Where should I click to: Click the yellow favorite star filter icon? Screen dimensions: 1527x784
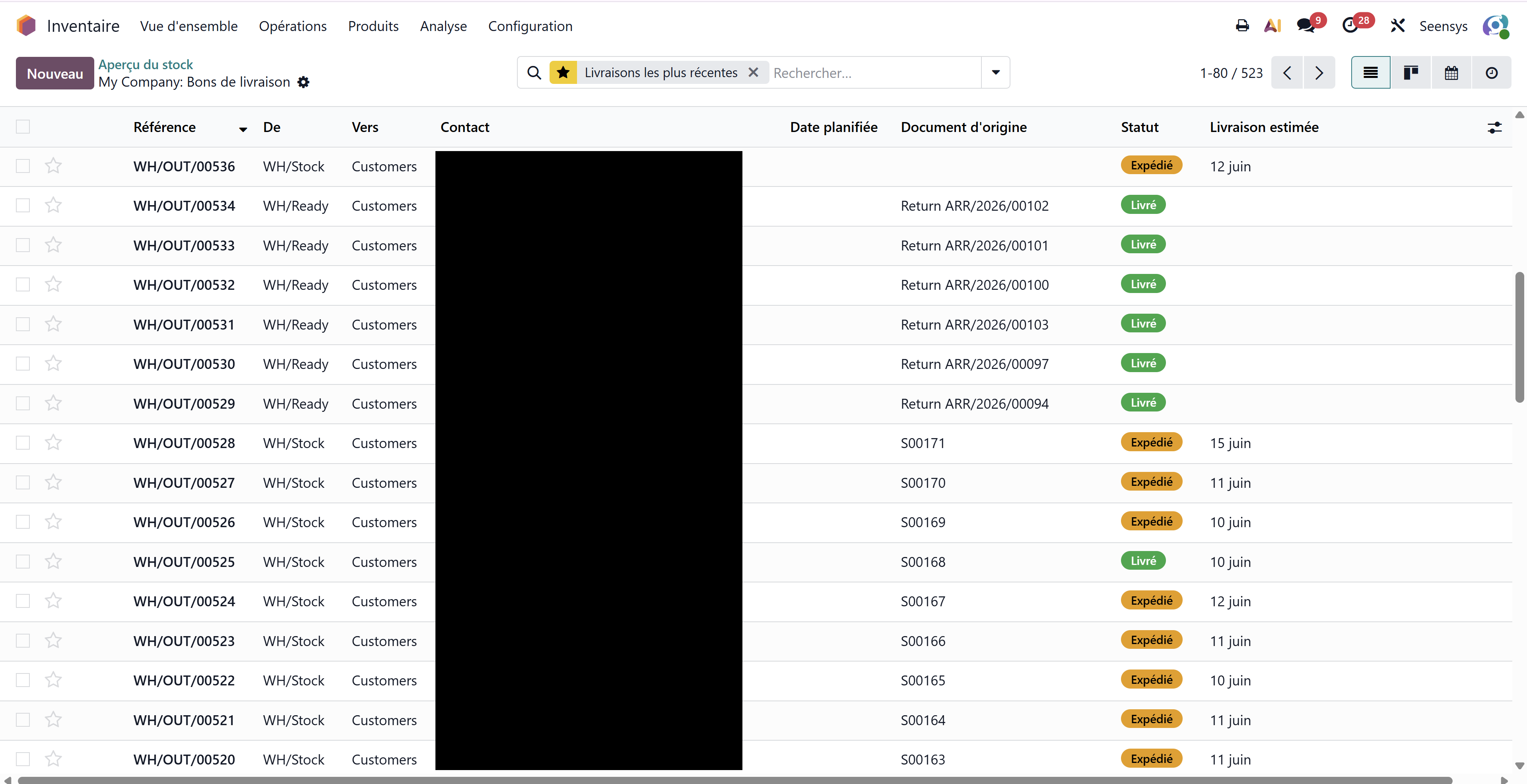[x=563, y=72]
